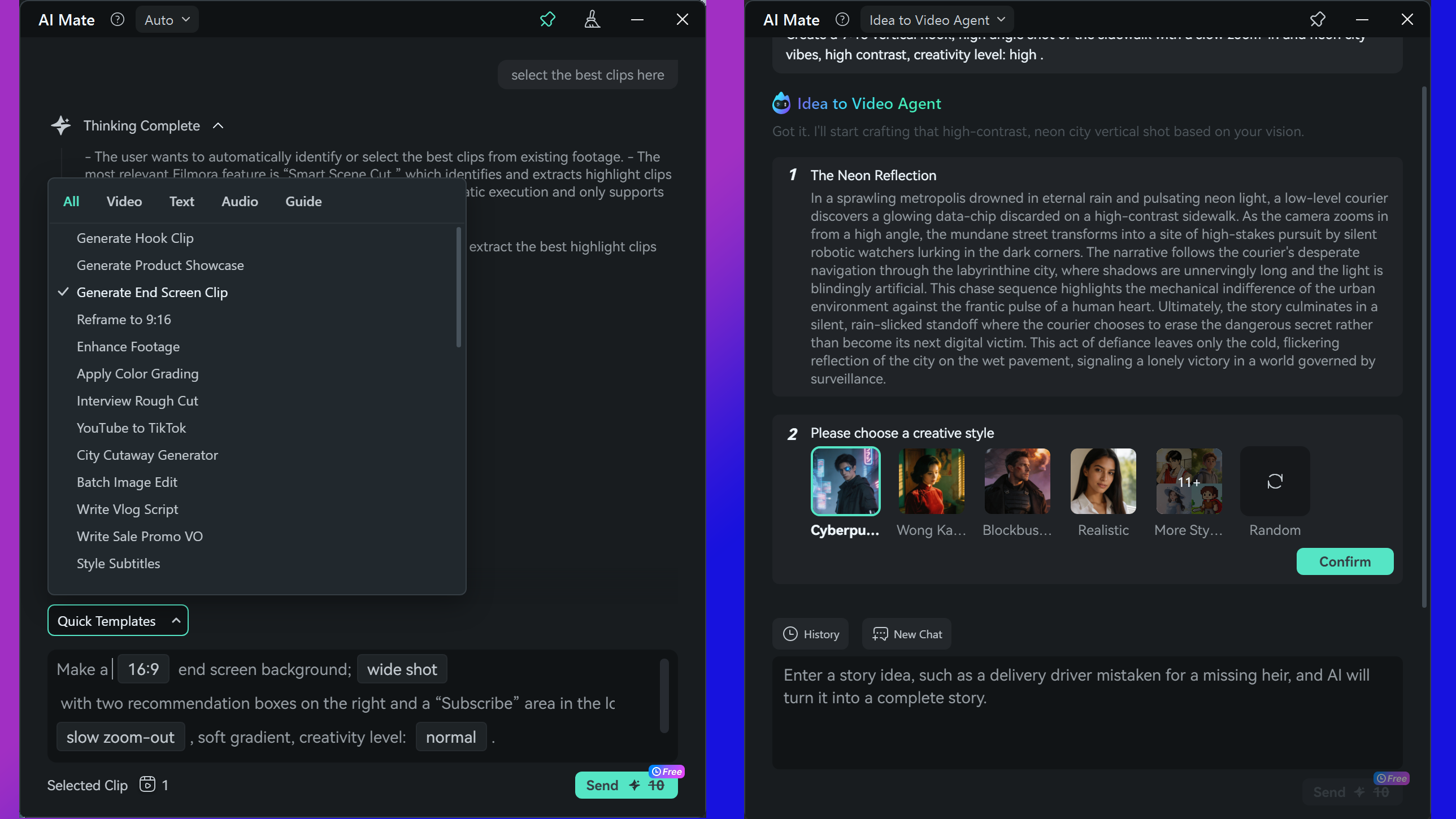Viewport: 1456px width, 819px height.
Task: Select Generate Product Showcase template
Action: [x=253, y=265]
